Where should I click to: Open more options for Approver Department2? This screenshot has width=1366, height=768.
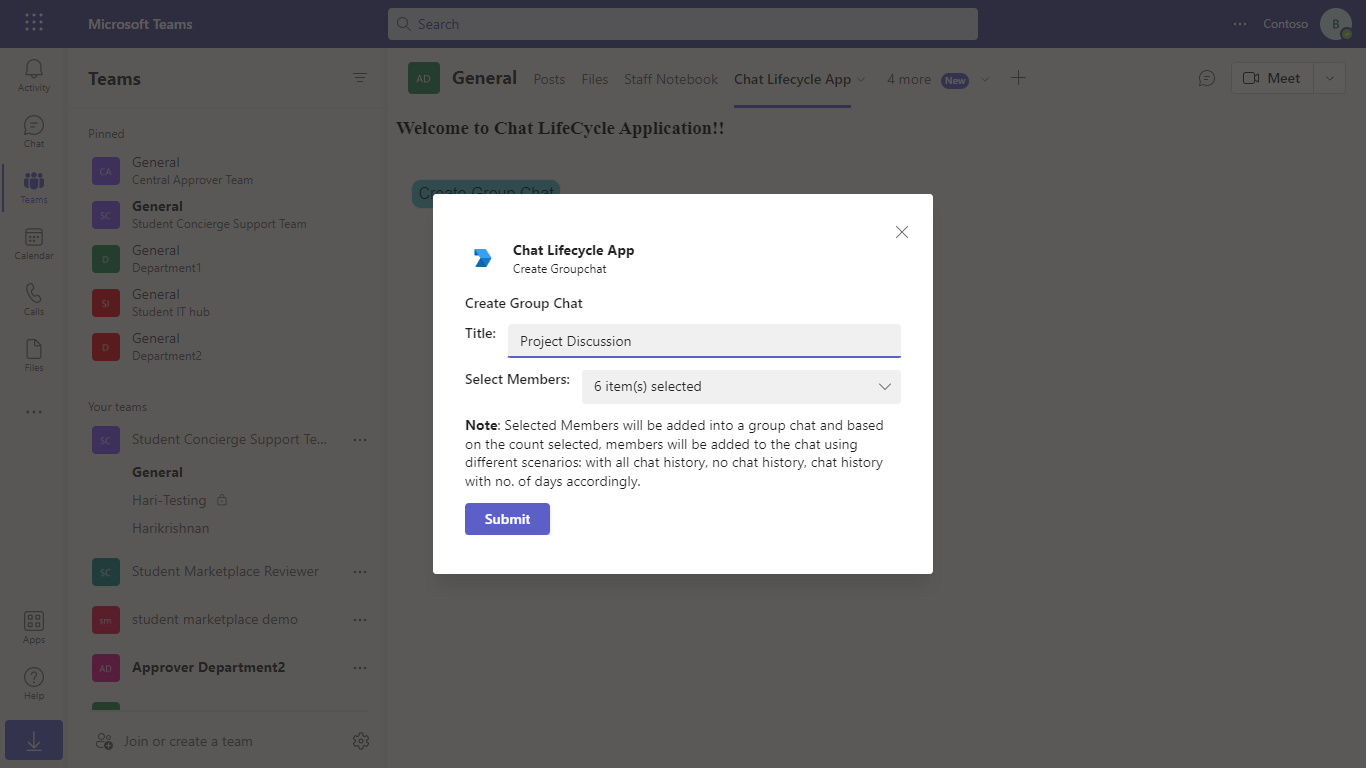pos(360,667)
